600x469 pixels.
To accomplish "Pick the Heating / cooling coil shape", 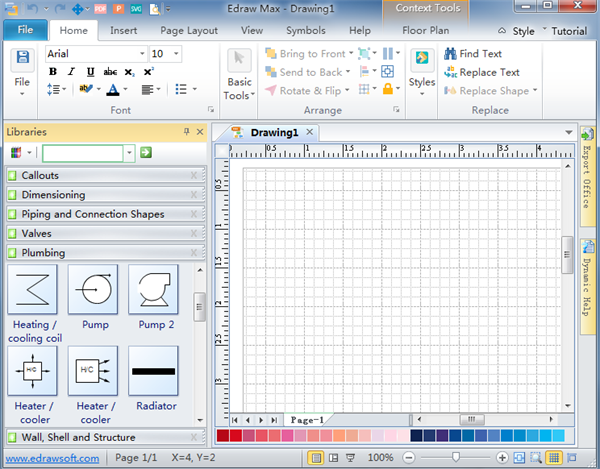I will pyautogui.click(x=32, y=289).
